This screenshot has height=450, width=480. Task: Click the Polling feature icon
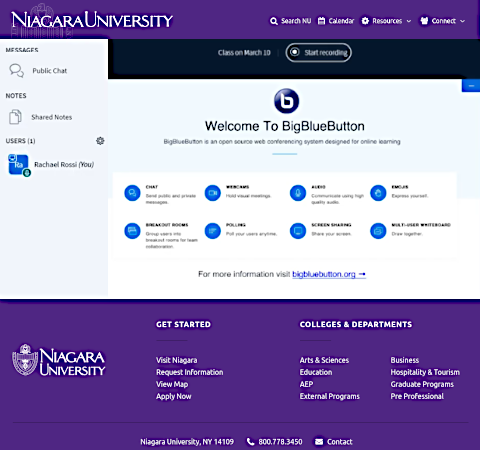(x=213, y=231)
